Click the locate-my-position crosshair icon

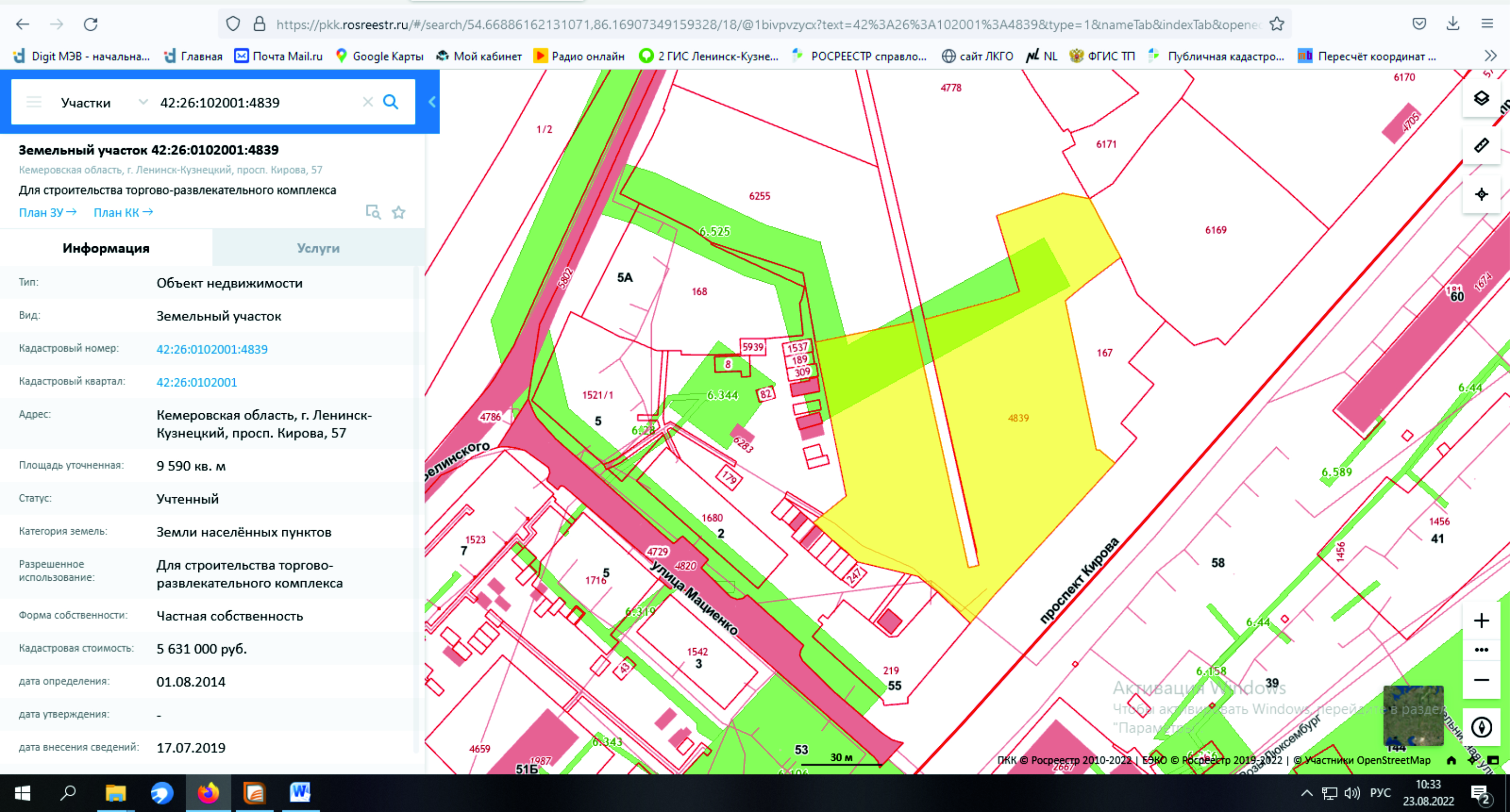1481,194
